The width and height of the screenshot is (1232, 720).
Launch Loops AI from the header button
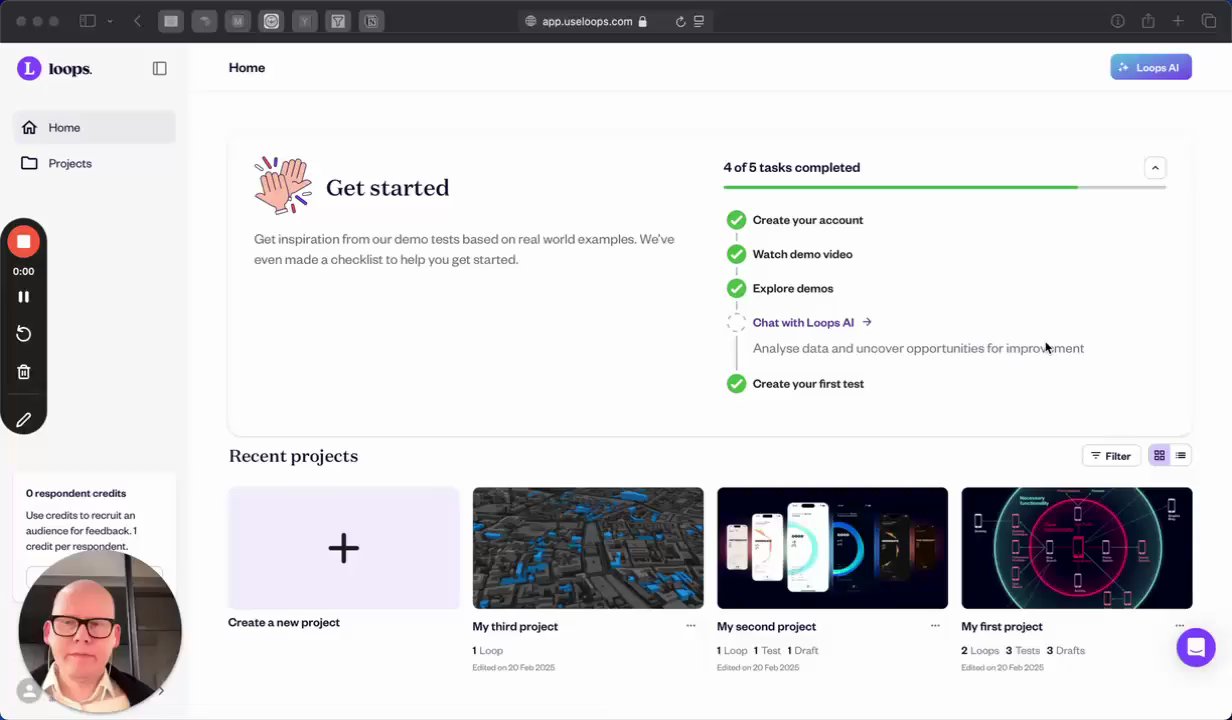pyautogui.click(x=1150, y=67)
